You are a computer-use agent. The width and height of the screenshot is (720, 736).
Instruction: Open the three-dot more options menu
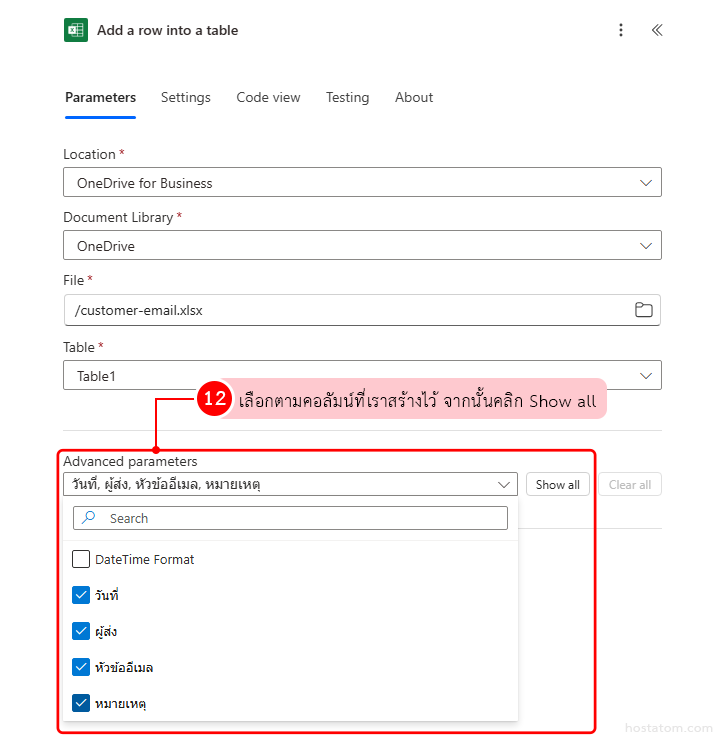pyautogui.click(x=621, y=30)
